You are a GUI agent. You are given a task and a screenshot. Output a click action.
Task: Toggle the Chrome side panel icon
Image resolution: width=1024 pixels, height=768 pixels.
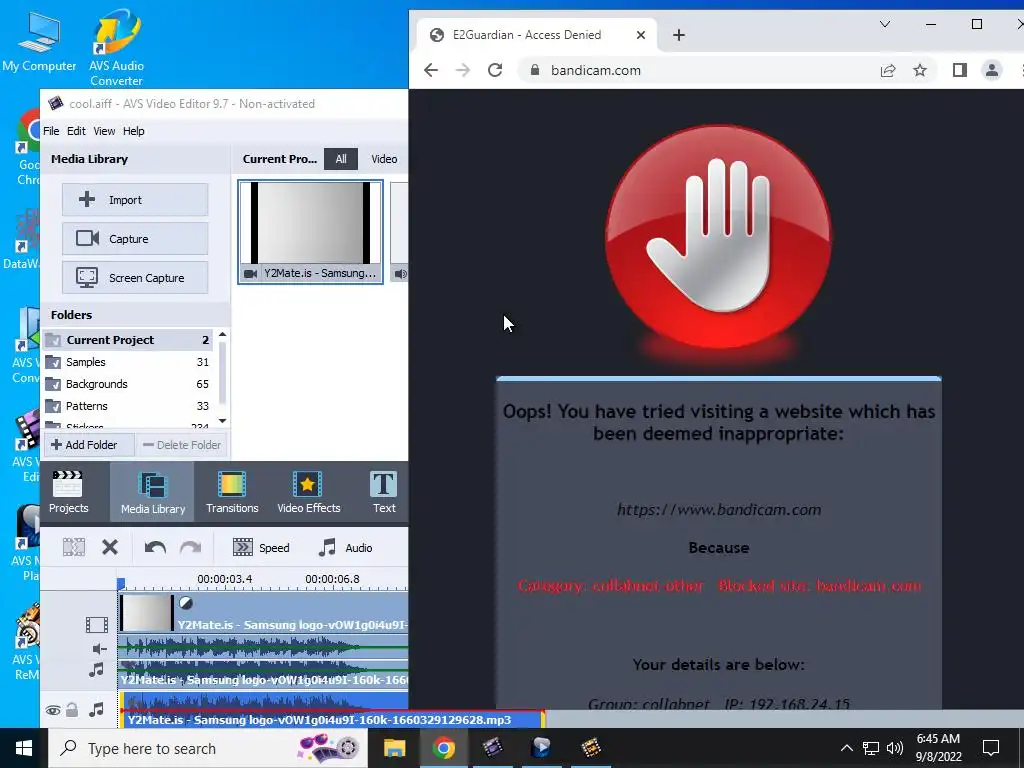point(959,70)
